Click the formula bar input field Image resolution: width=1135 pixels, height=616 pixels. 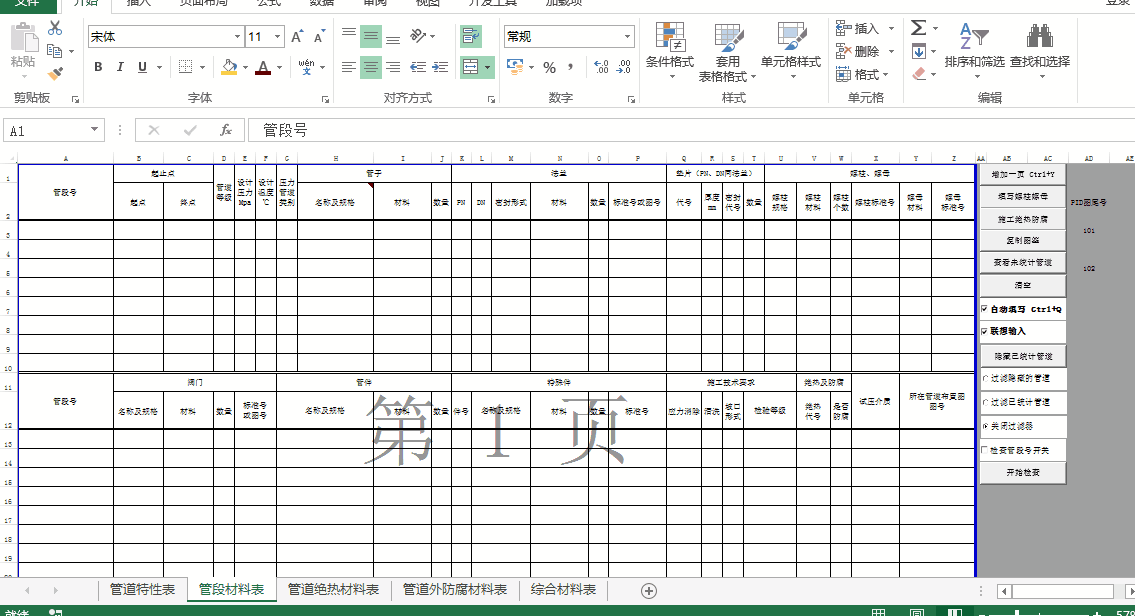691,130
